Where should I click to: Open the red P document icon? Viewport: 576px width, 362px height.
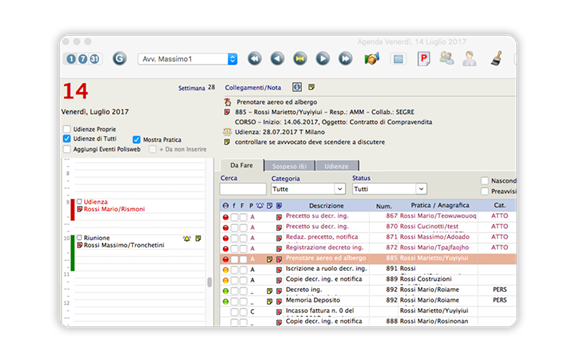click(424, 58)
